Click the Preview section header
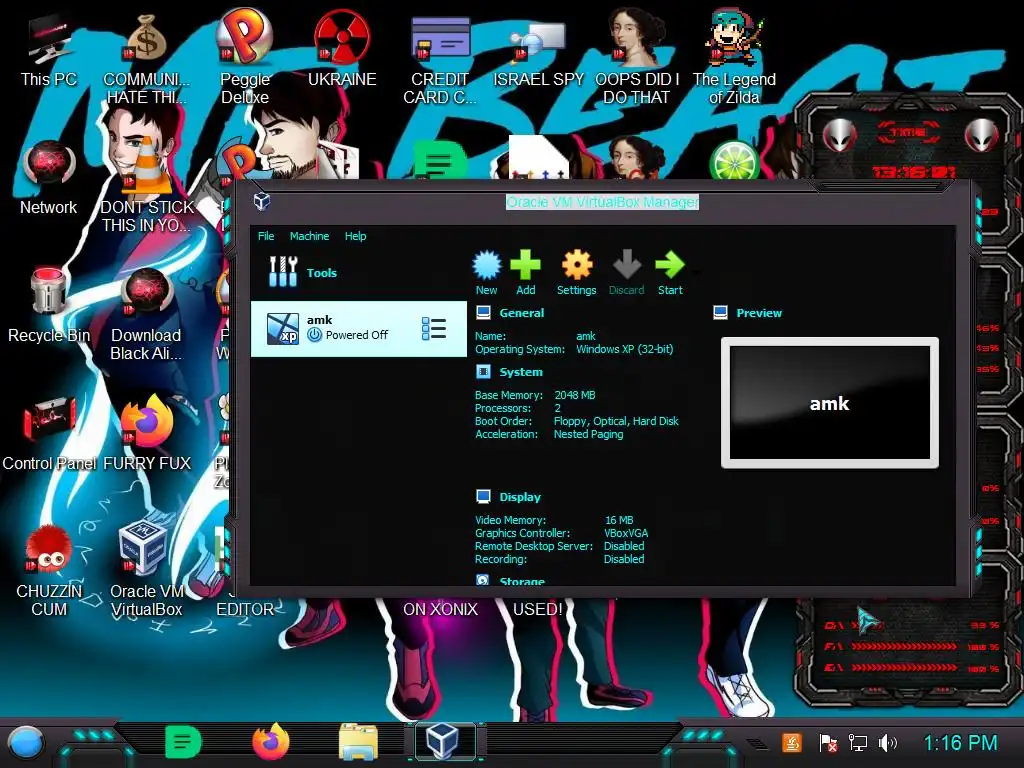1024x768 pixels. click(x=759, y=313)
